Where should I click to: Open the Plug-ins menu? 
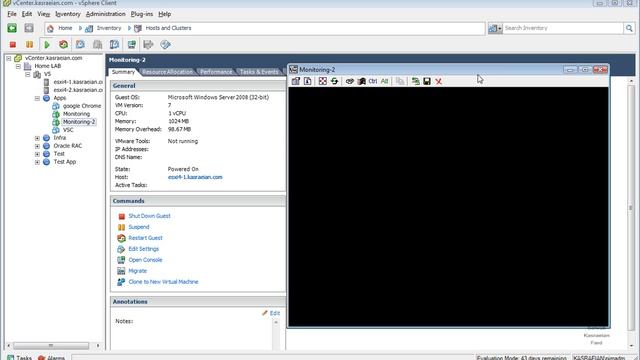point(142,14)
